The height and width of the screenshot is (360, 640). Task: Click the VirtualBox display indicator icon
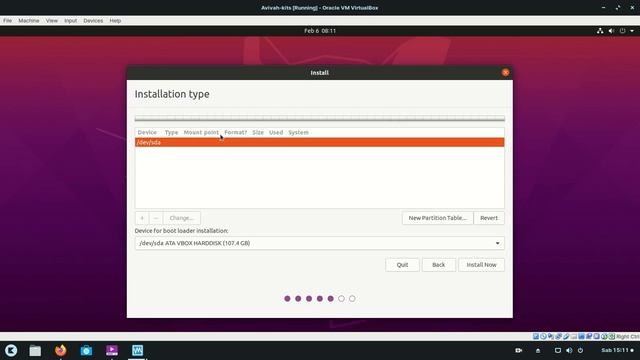click(x=582, y=336)
